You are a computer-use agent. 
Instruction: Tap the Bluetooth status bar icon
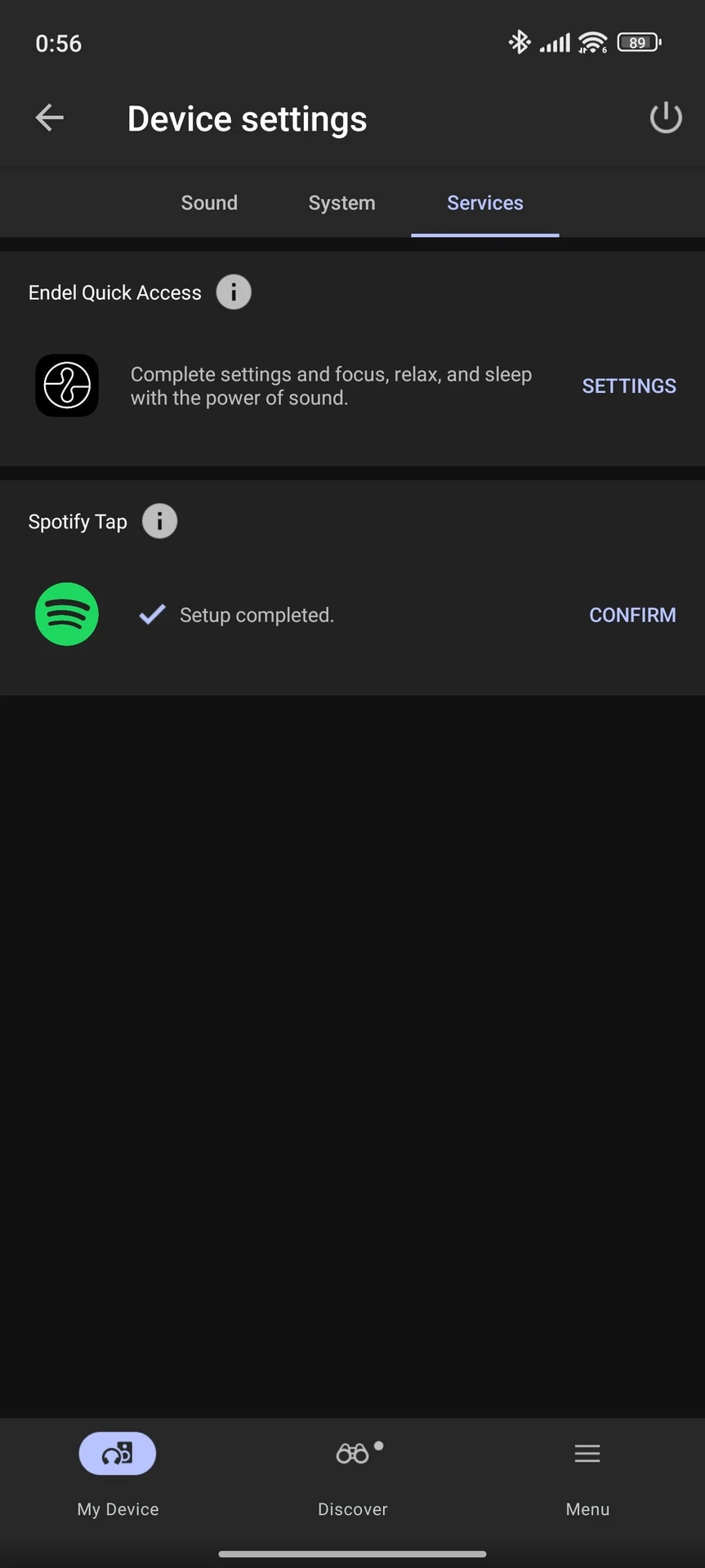[520, 42]
